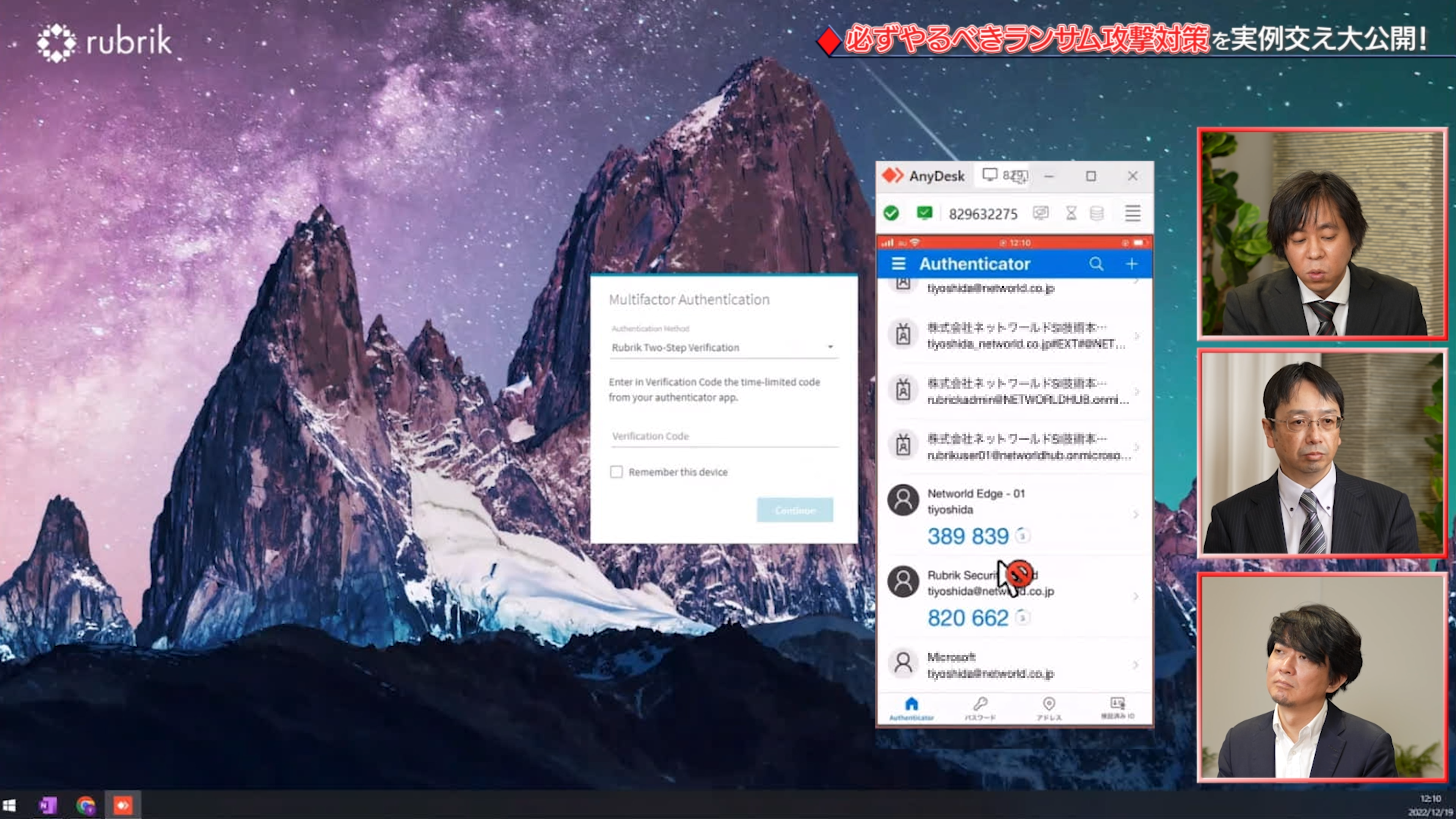Click the badge icon for rubrikuser01 account
The height and width of the screenshot is (819, 1456).
903,446
